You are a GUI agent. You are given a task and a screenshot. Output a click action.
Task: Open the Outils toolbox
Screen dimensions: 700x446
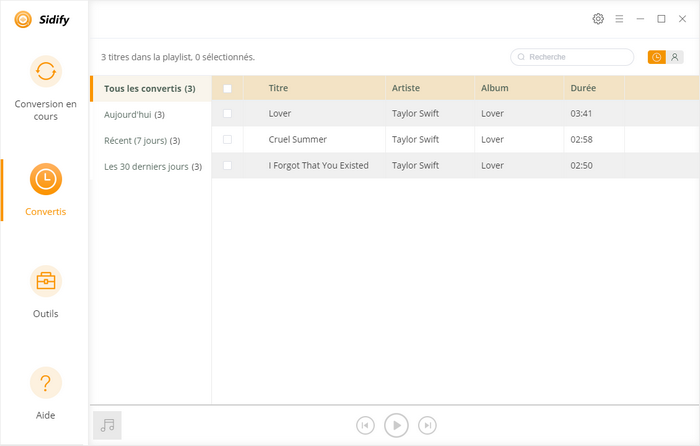(x=45, y=281)
